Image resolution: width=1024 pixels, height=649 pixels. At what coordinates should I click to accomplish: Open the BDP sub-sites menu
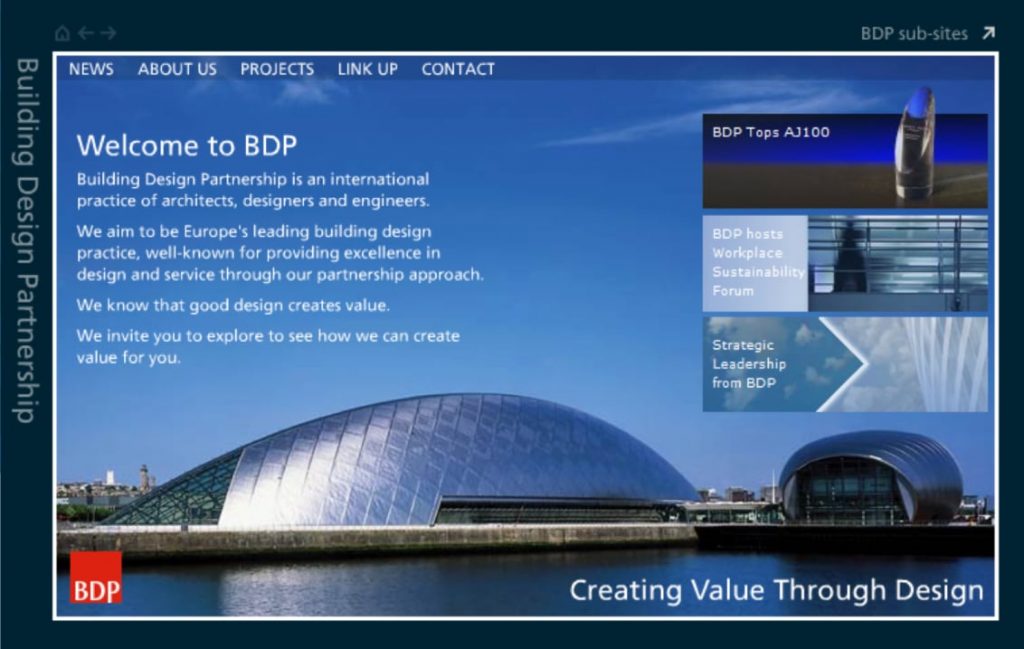click(x=915, y=33)
